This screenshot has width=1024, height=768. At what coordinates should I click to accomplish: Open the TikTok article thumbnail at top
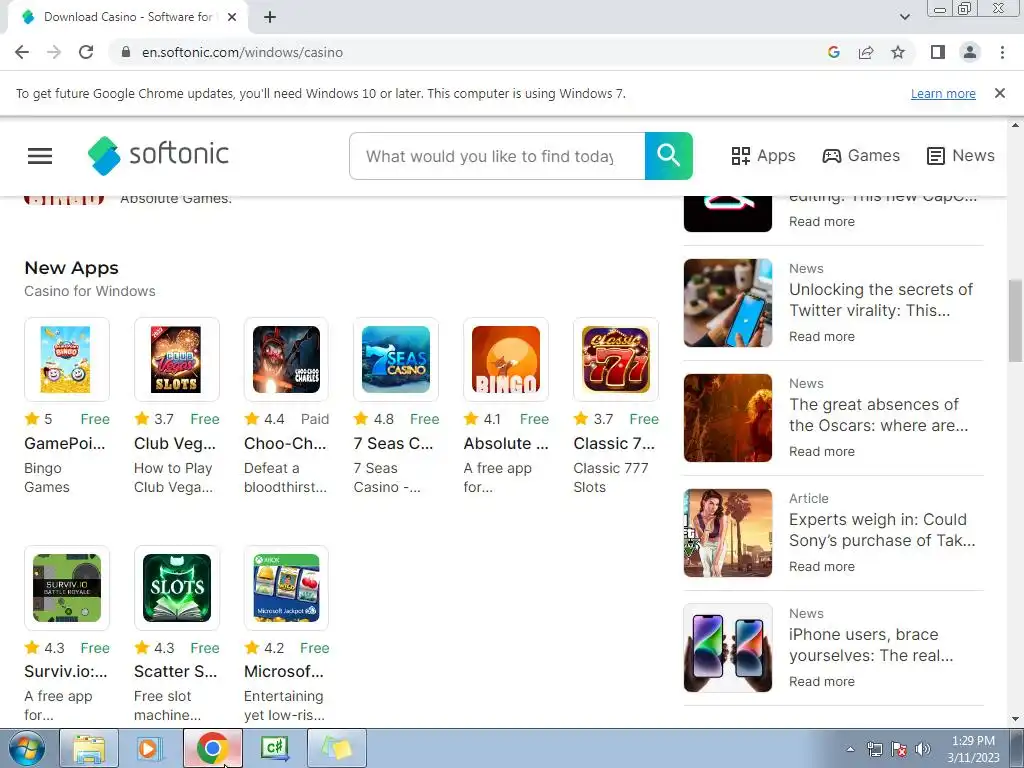tap(728, 214)
